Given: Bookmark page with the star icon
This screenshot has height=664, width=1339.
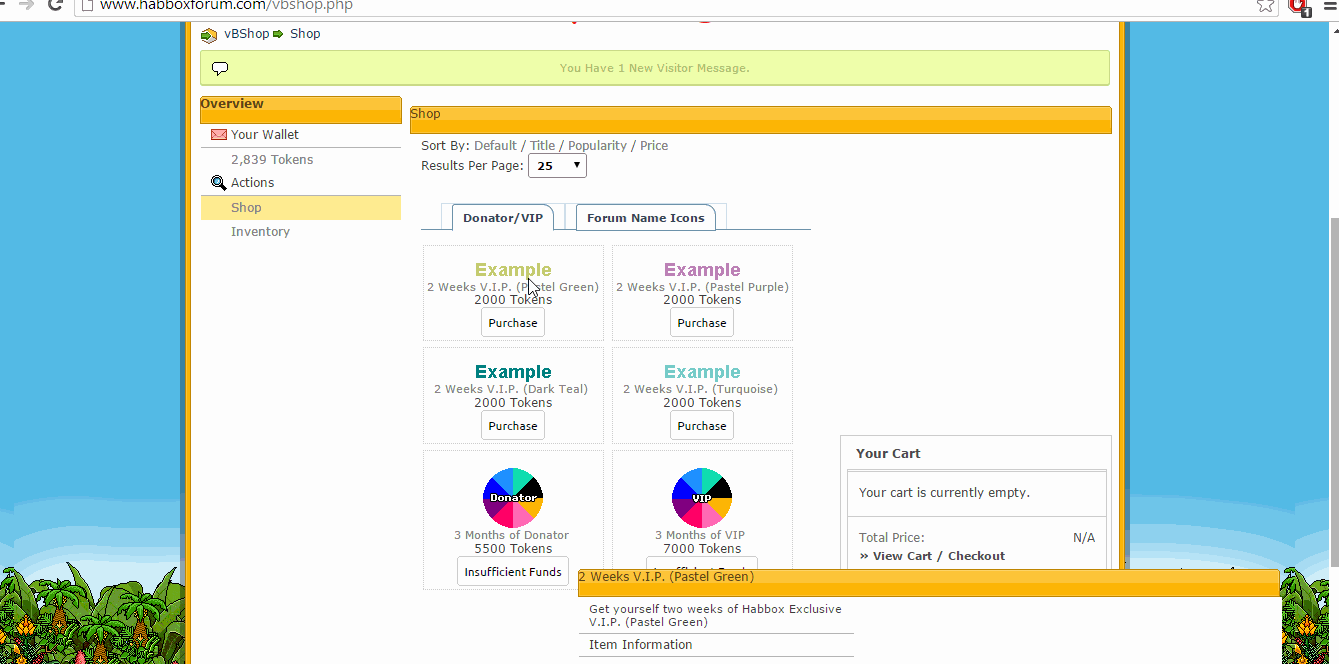Looking at the screenshot, I should [1265, 5].
